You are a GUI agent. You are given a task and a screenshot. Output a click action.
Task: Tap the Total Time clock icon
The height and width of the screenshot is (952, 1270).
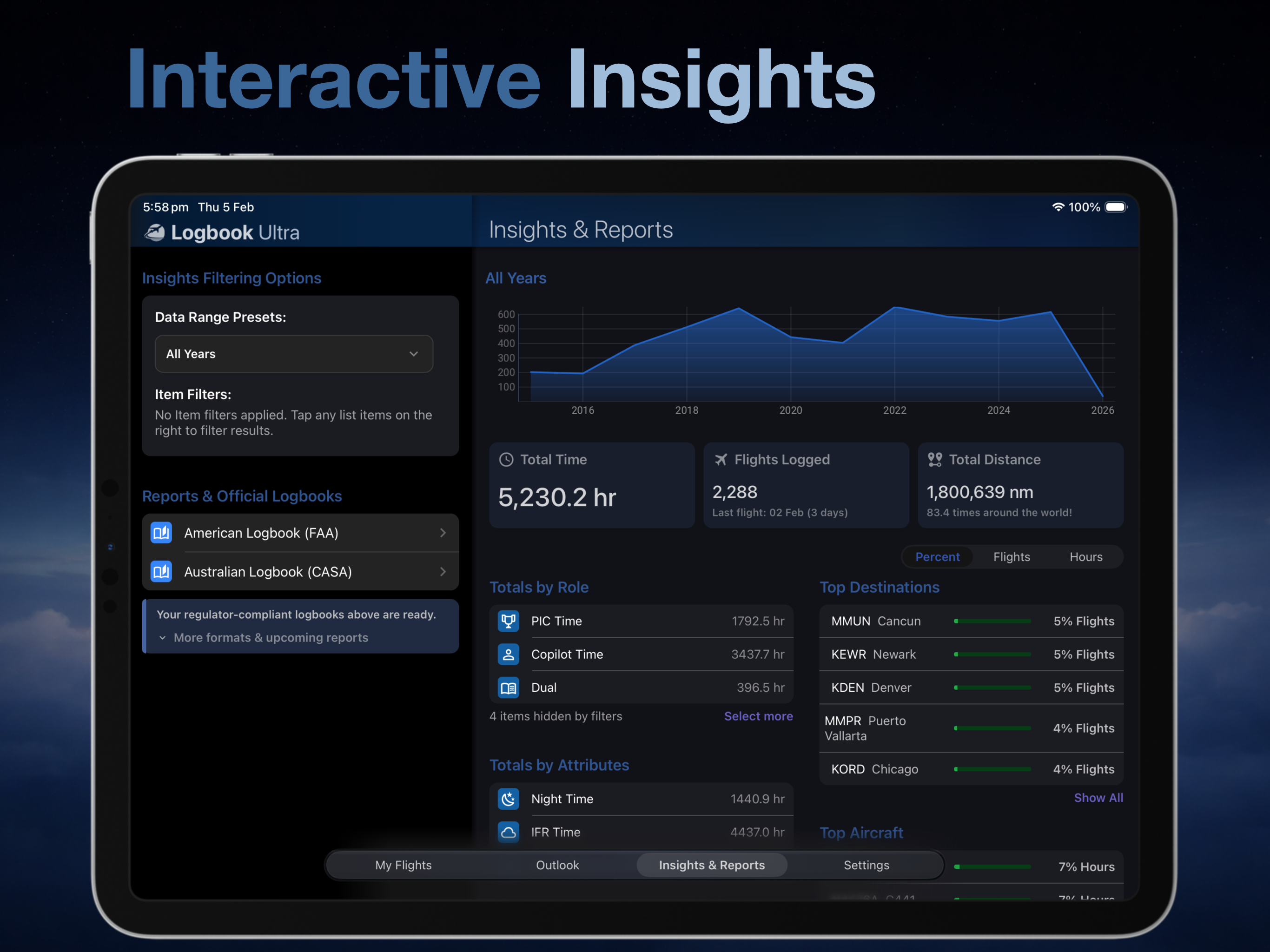click(506, 459)
